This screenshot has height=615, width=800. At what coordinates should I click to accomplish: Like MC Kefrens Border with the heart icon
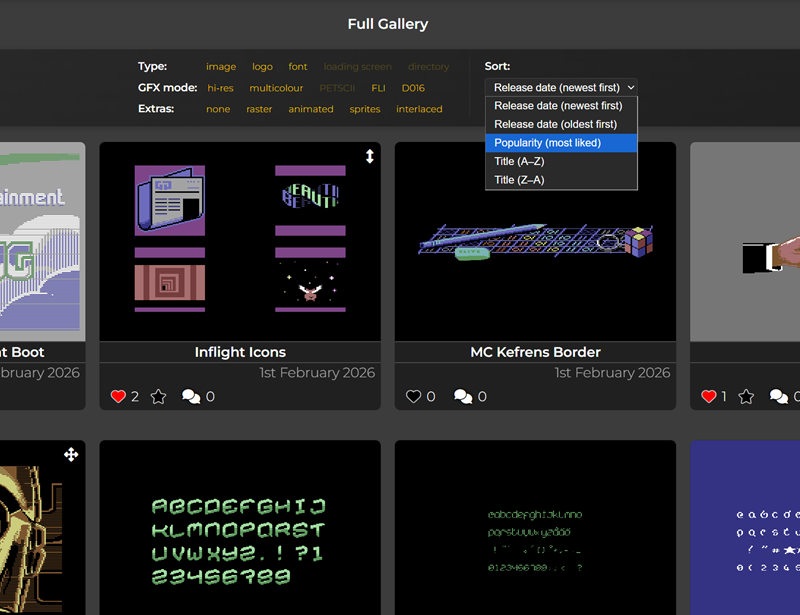[x=413, y=397]
